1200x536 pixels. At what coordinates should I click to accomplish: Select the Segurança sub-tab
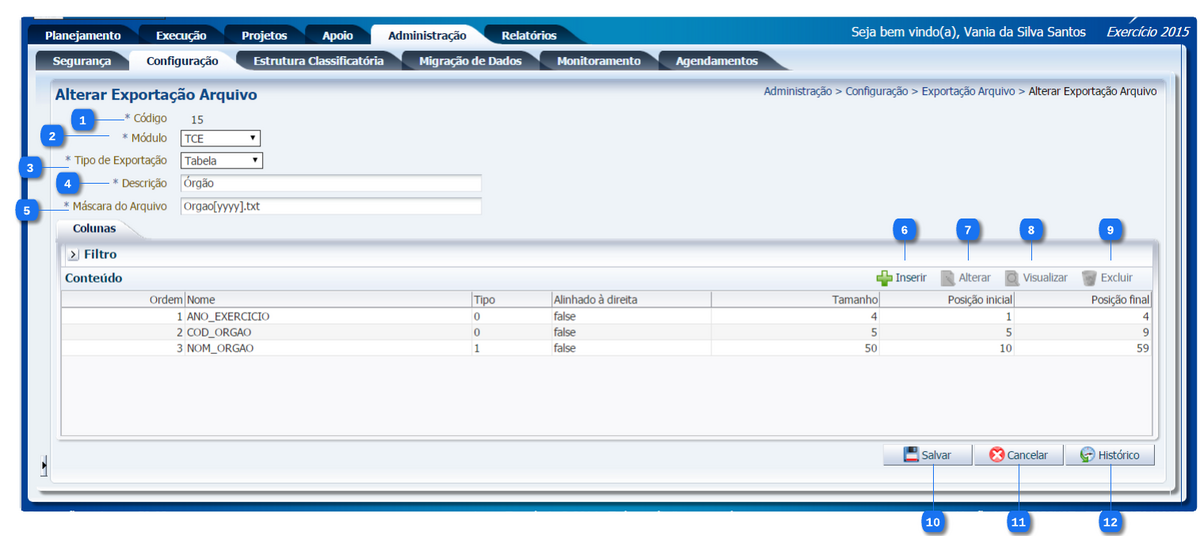(x=80, y=61)
